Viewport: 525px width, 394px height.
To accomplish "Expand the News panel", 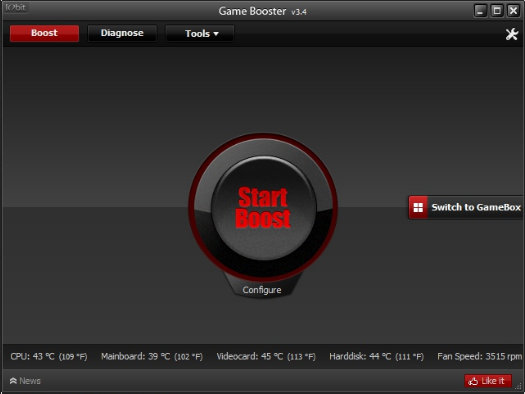I will click(25, 381).
